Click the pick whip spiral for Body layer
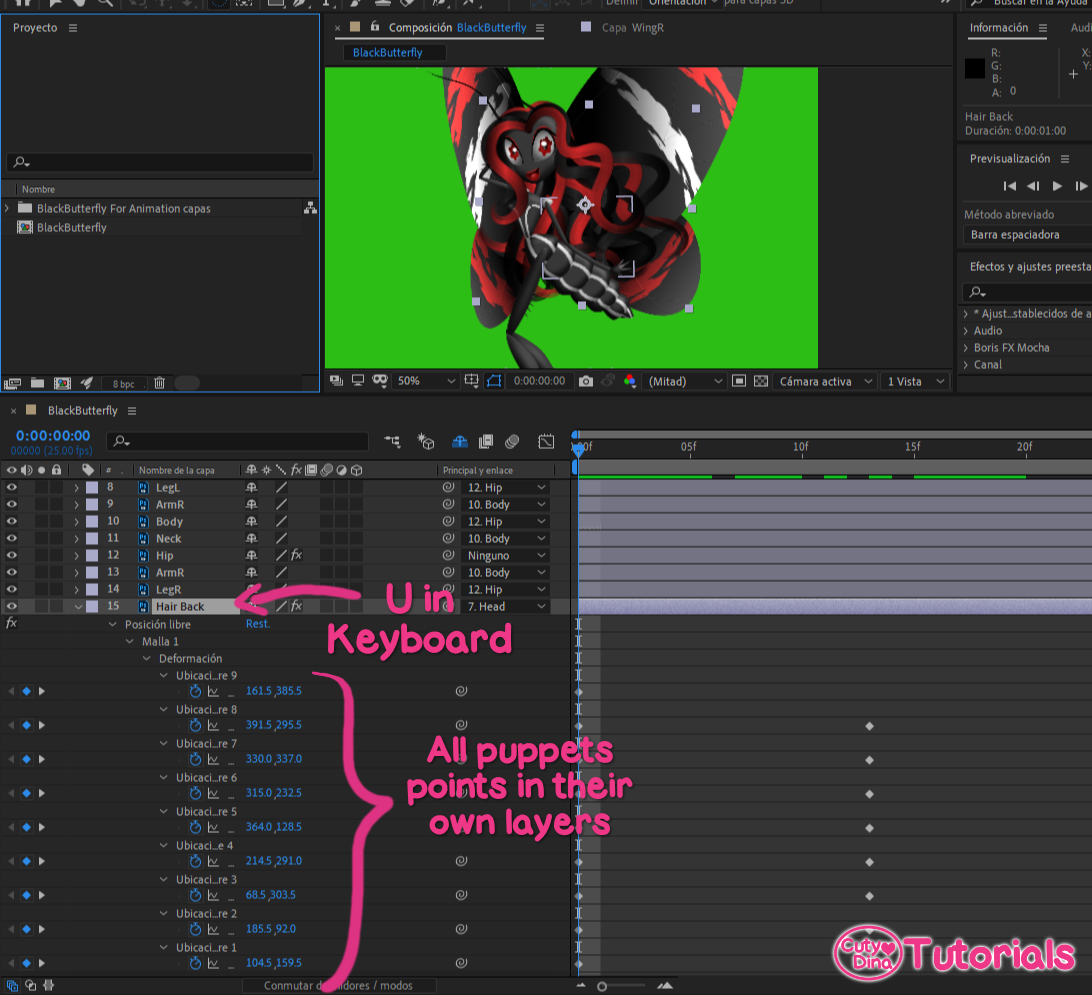1092x995 pixels. click(448, 522)
